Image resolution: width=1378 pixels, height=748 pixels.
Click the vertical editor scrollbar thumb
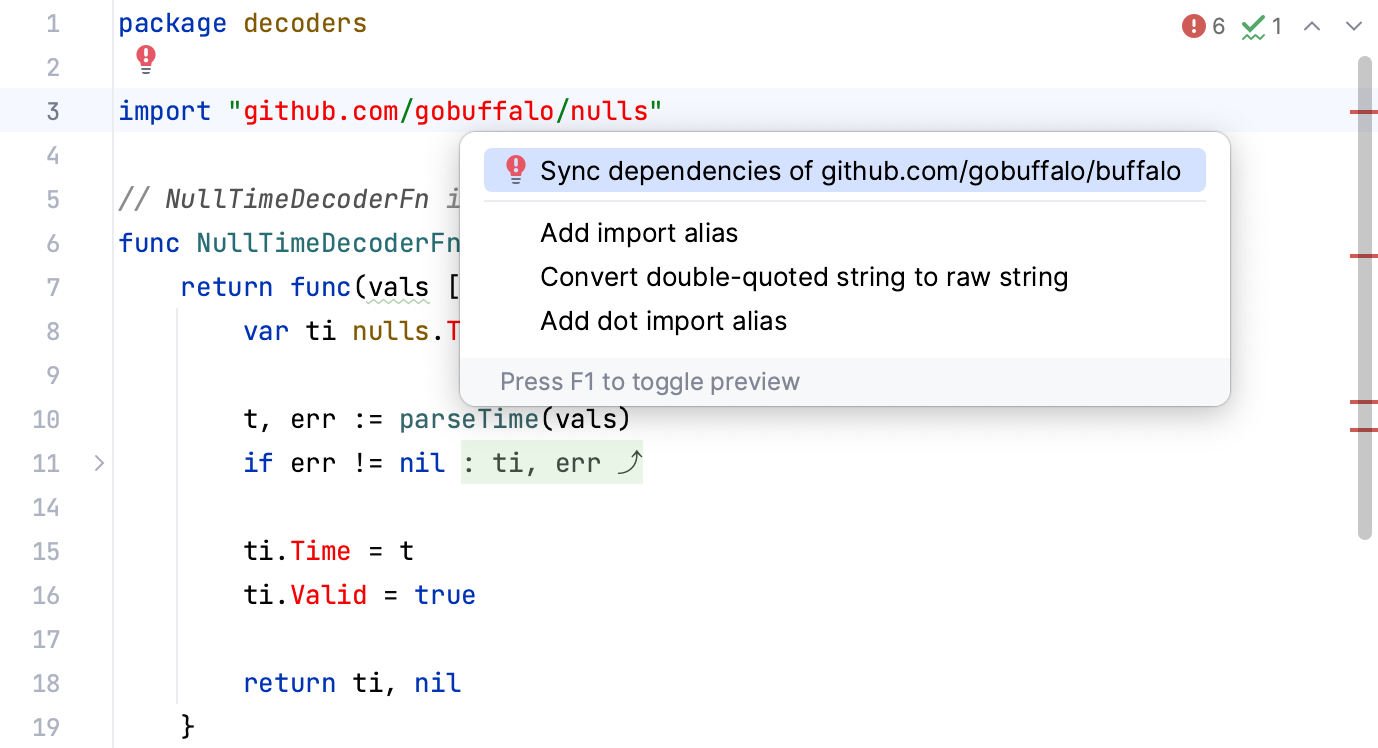[x=1365, y=300]
